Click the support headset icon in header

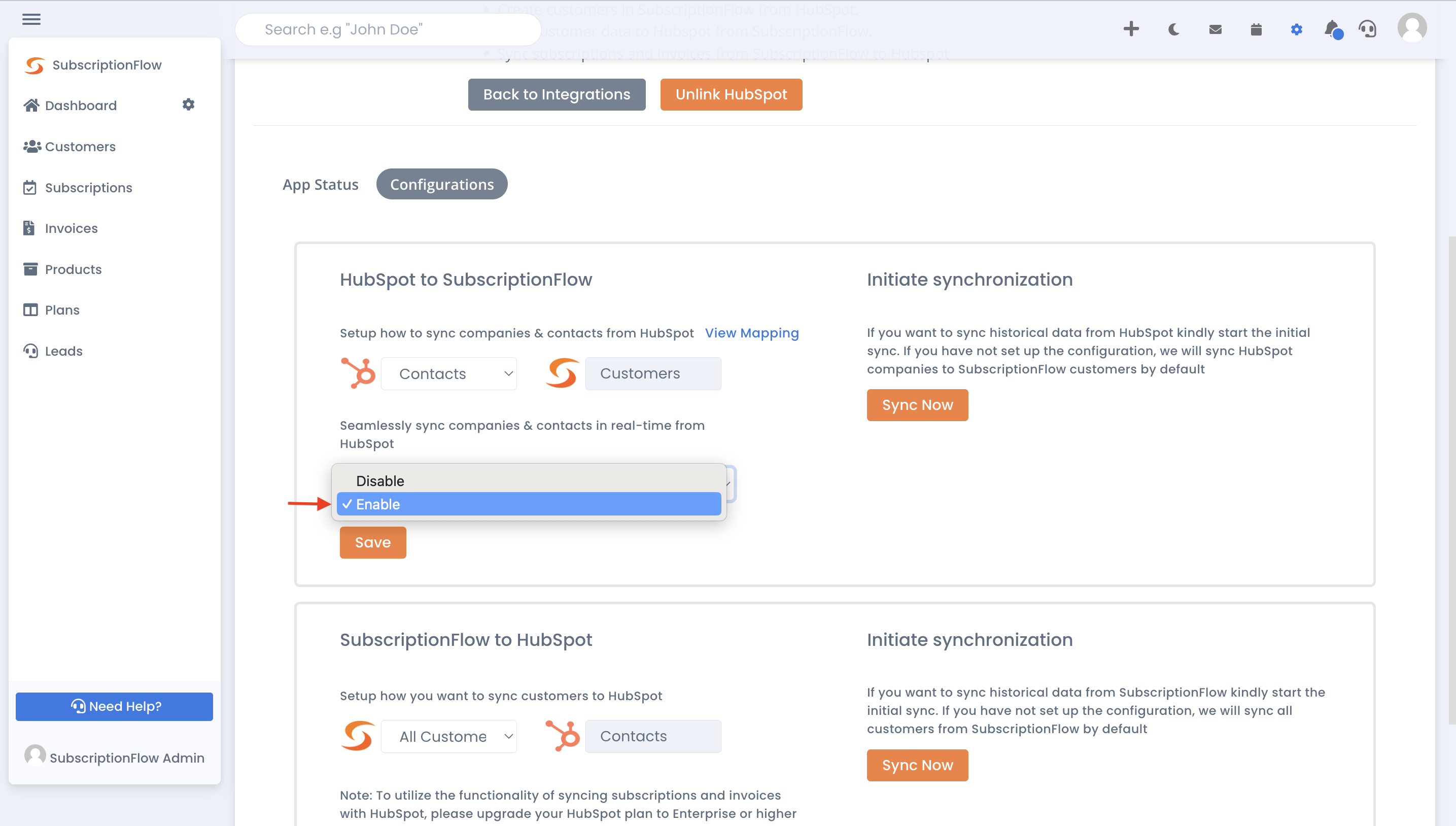[x=1368, y=29]
